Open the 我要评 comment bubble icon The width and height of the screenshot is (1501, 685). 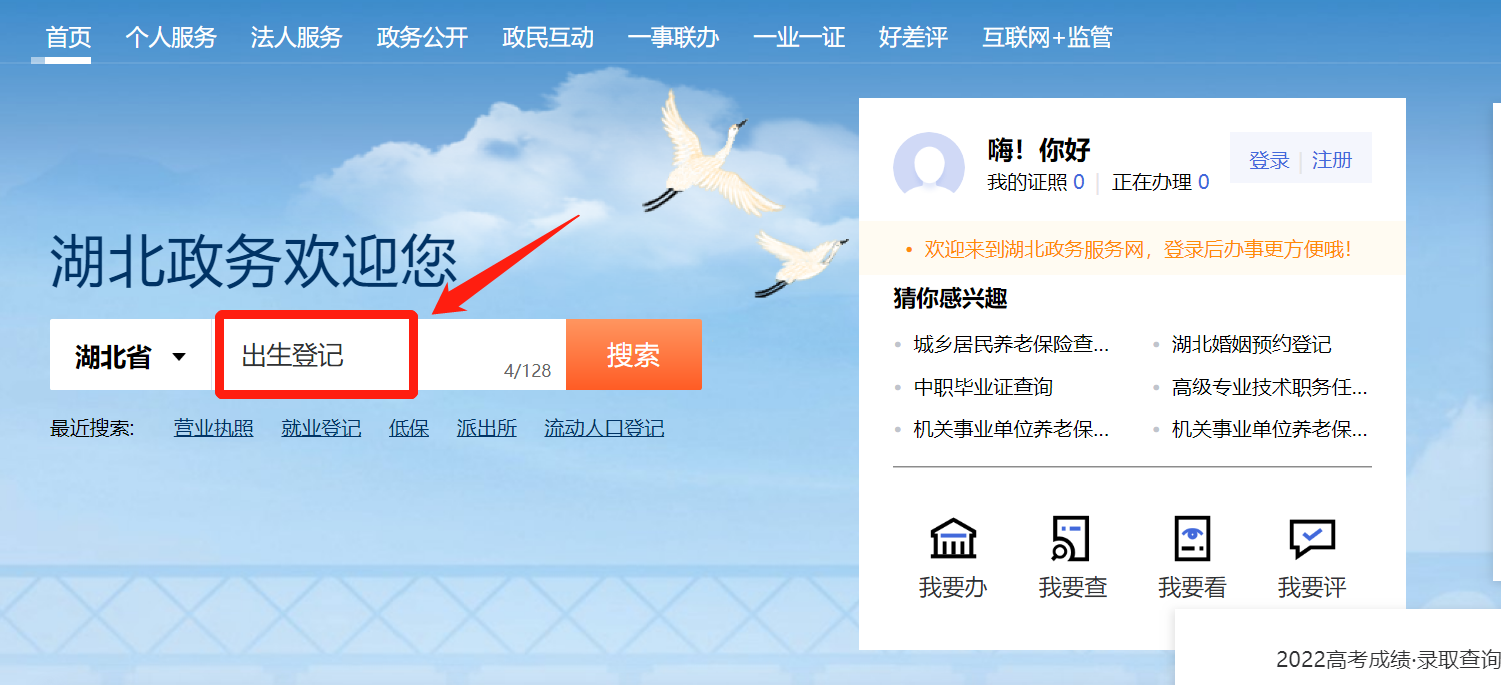click(1312, 539)
